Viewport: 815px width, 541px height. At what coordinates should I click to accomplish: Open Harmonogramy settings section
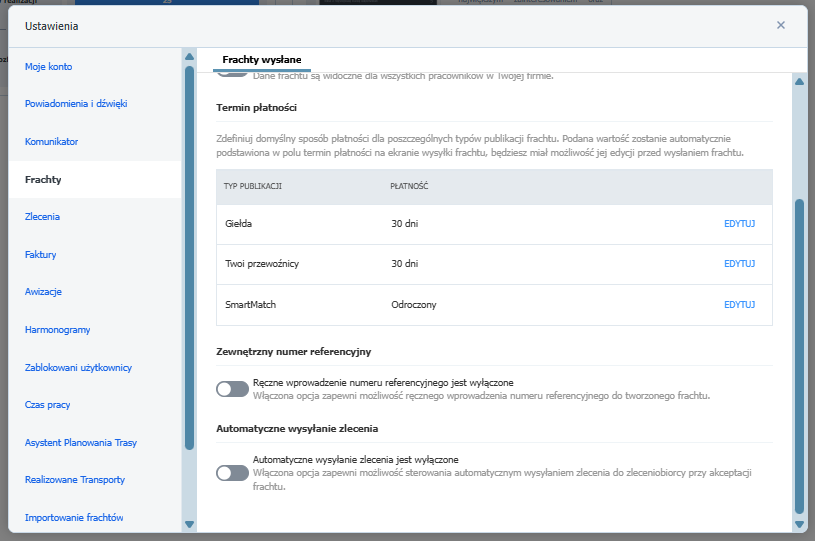click(57, 329)
